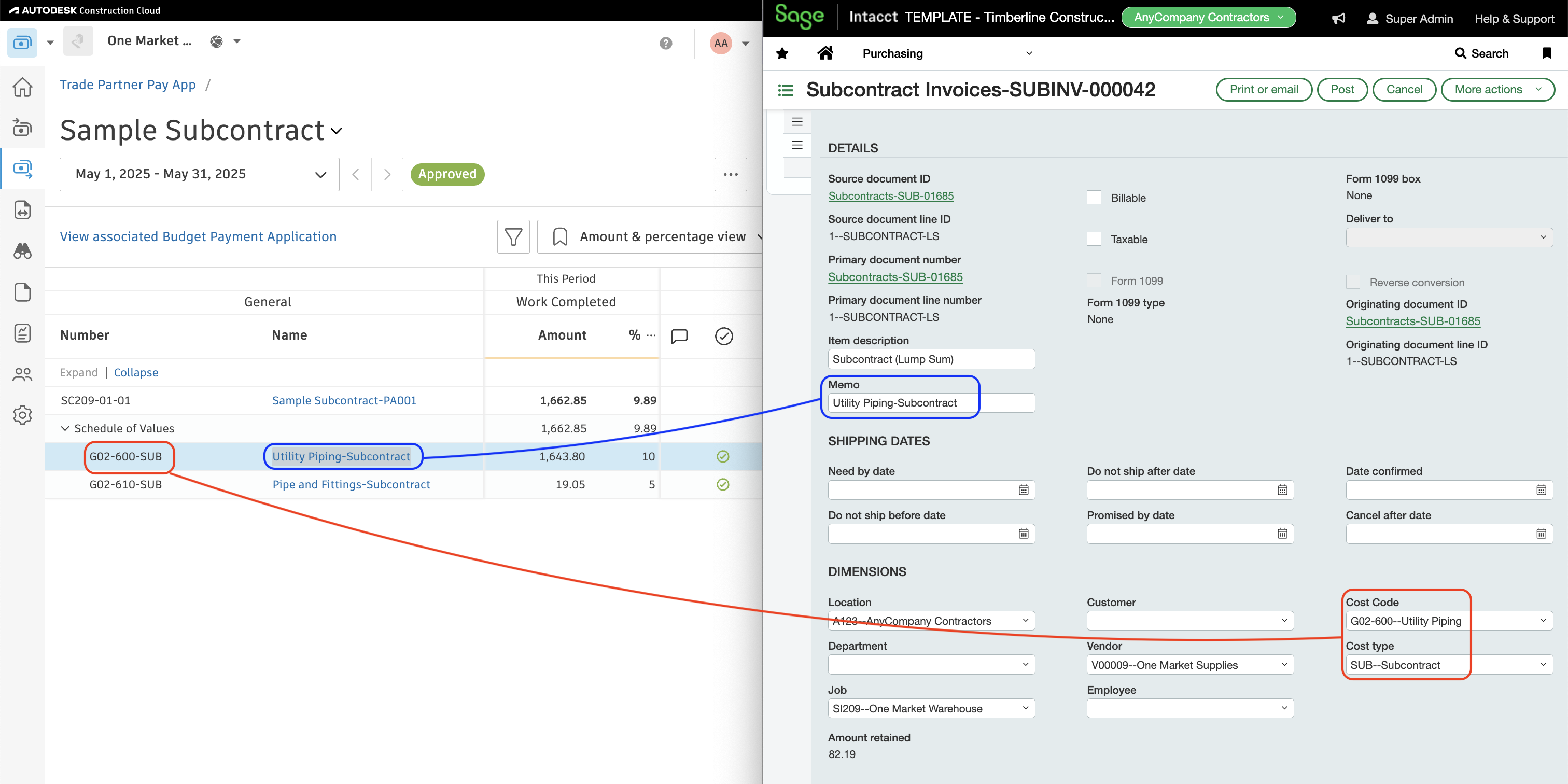Image resolution: width=1568 pixels, height=784 pixels.
Task: Open the Change Order sidebar icon
Action: click(22, 210)
